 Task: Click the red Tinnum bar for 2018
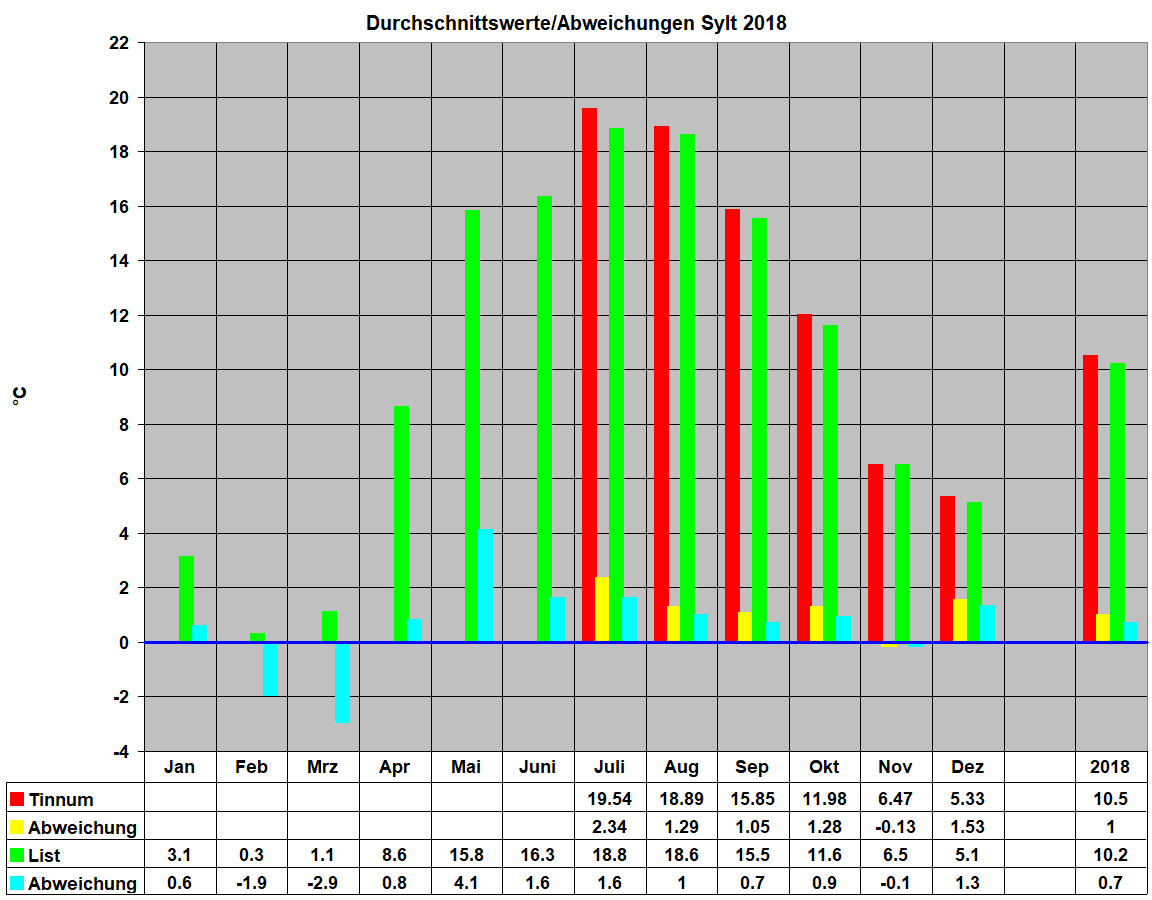pyautogui.click(x=1090, y=498)
